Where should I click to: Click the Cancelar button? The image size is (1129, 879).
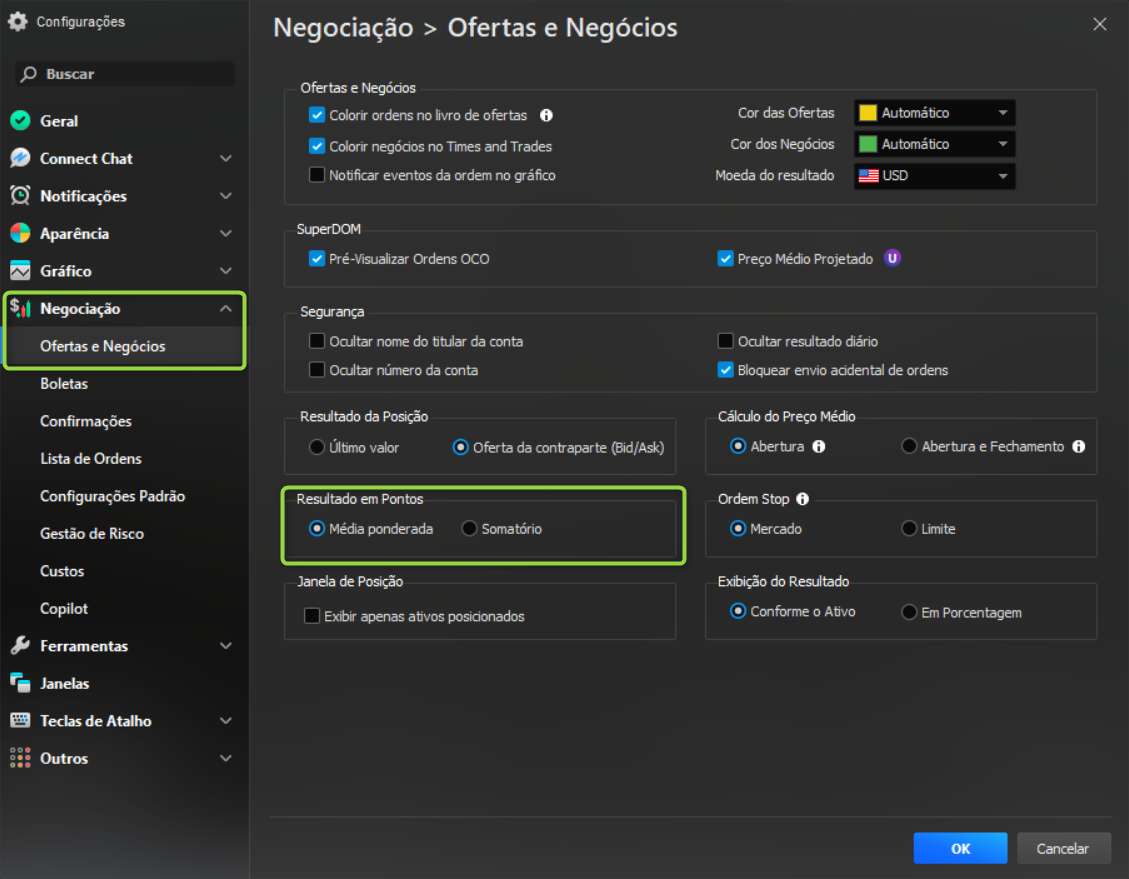[x=1063, y=848]
